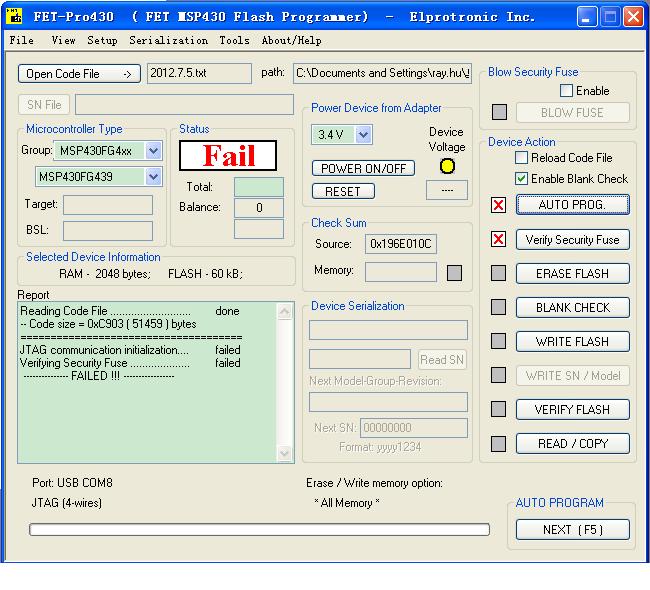Click the gray status box beside VERIFY FLASH

498,409
